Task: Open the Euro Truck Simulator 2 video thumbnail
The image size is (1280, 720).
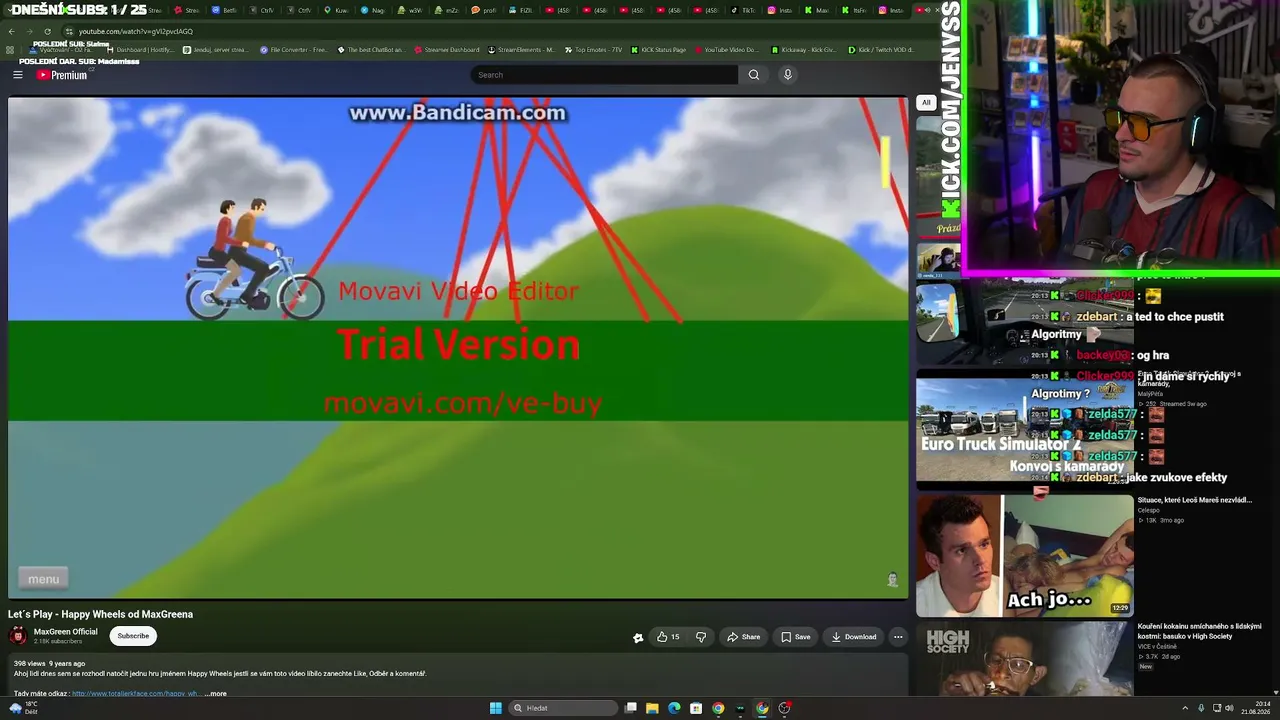Action: [1025, 430]
